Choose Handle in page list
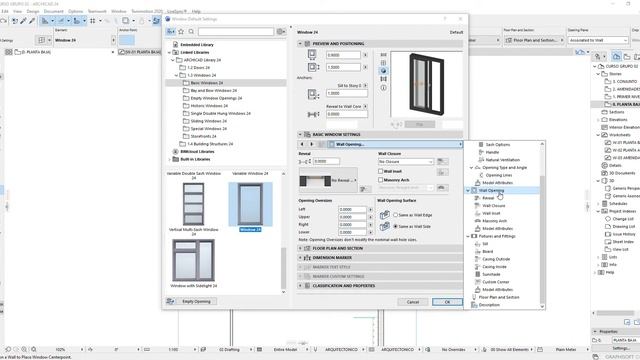This screenshot has height=360, width=640. click(x=492, y=152)
